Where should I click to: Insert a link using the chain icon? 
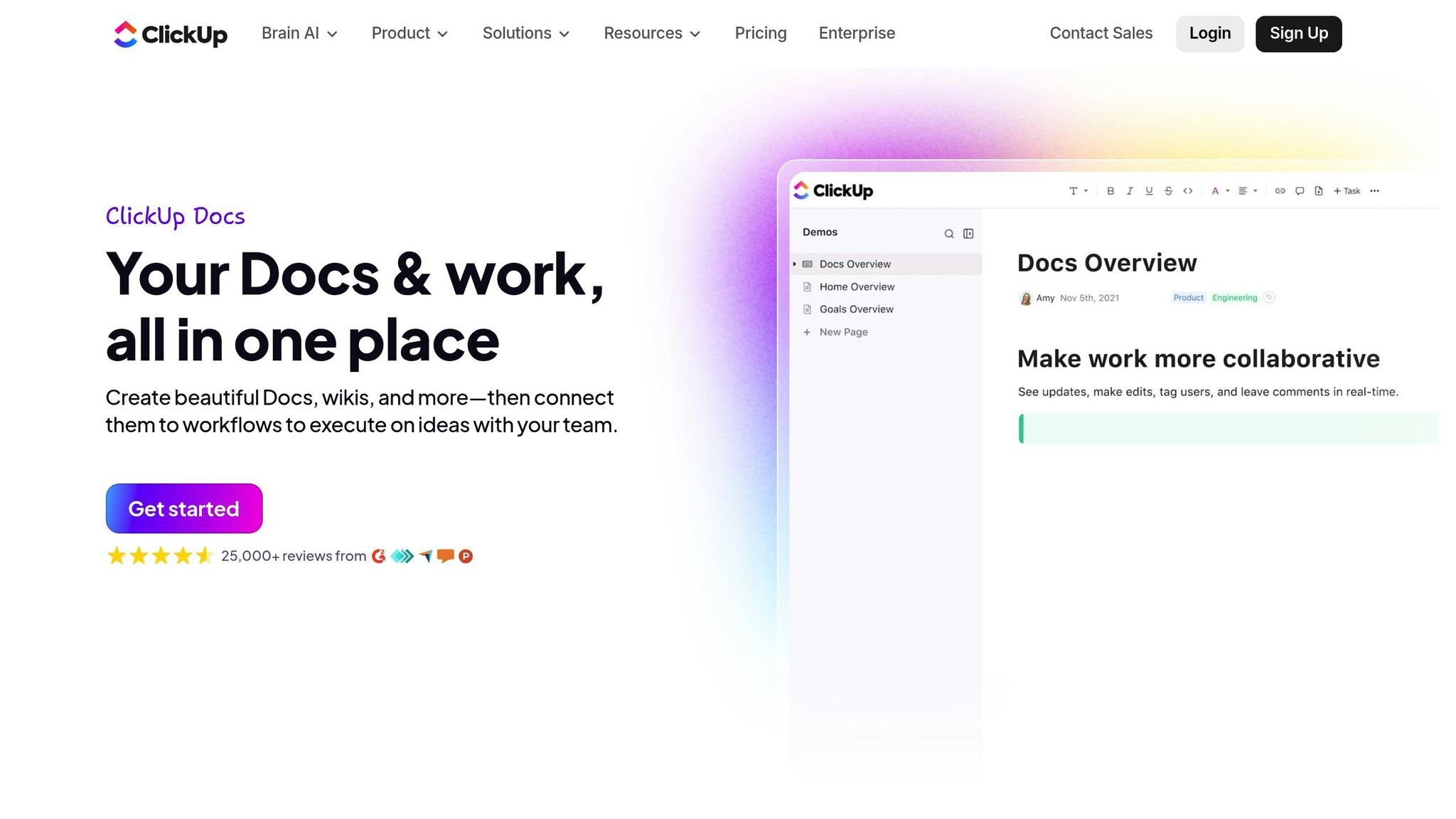tap(1280, 191)
